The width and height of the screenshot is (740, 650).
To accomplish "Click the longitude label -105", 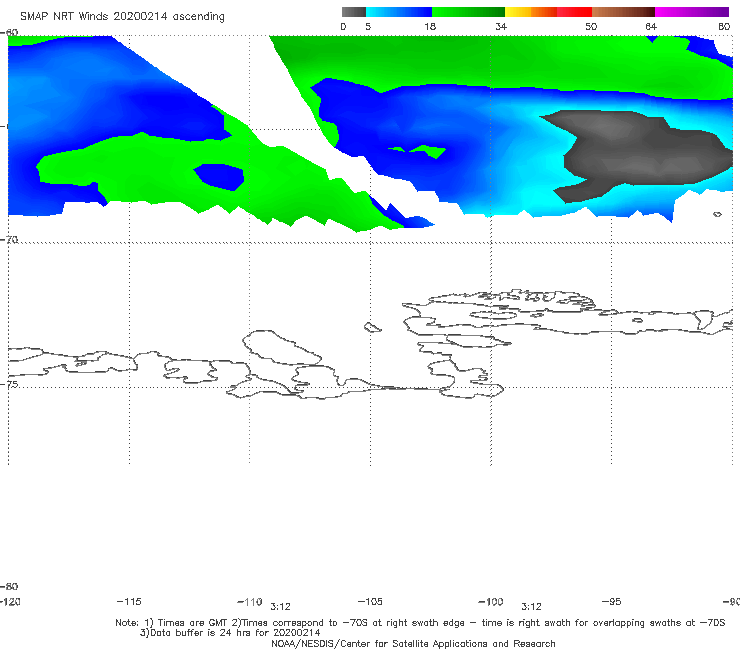I will pos(370,601).
